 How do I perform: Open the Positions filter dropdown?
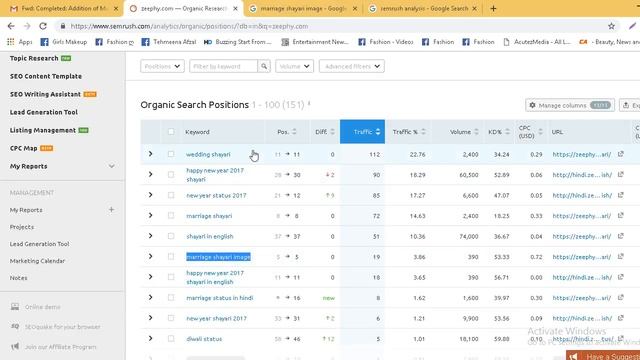pos(162,66)
